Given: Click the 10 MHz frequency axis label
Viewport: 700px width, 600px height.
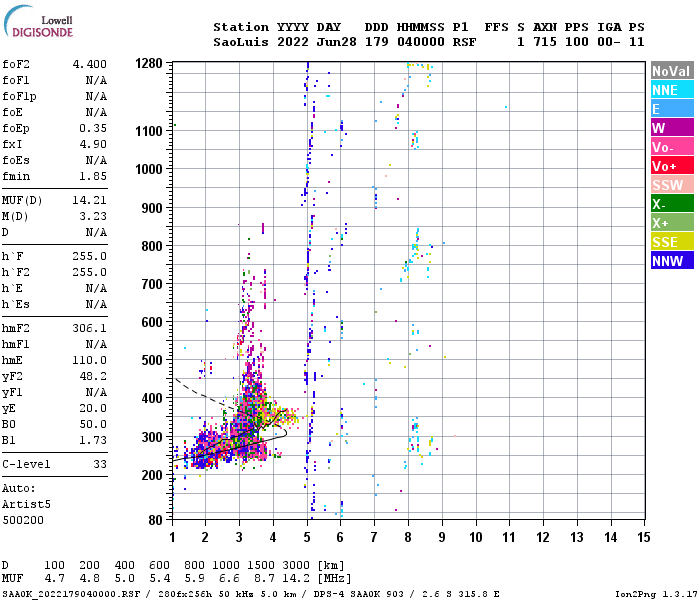Looking at the screenshot, I should pyautogui.click(x=476, y=537).
